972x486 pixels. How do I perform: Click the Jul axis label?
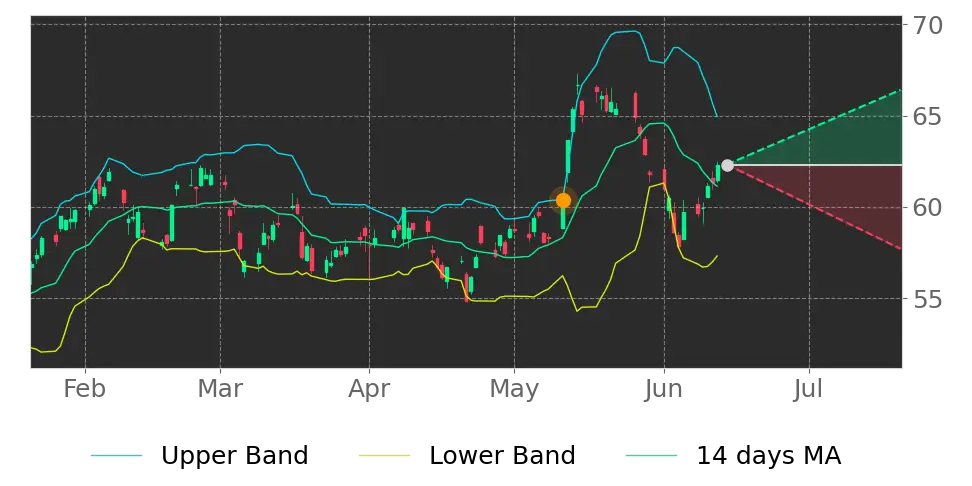coord(809,389)
